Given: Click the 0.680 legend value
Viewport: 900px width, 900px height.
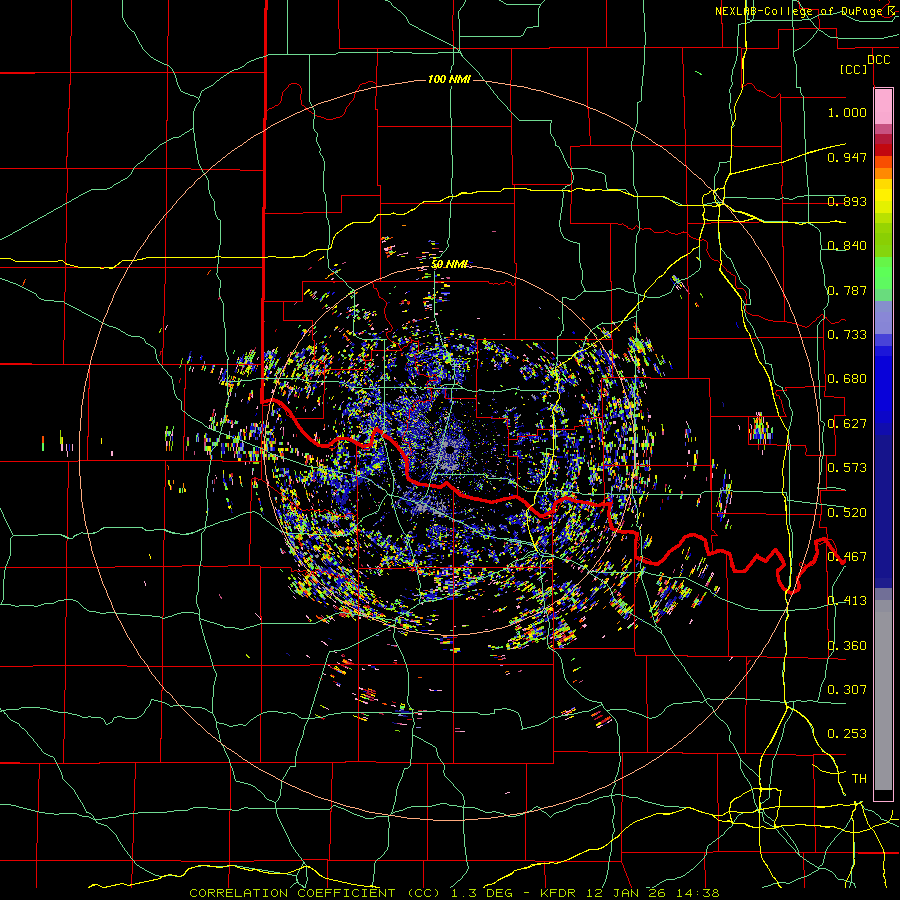Looking at the screenshot, I should pyautogui.click(x=847, y=379).
